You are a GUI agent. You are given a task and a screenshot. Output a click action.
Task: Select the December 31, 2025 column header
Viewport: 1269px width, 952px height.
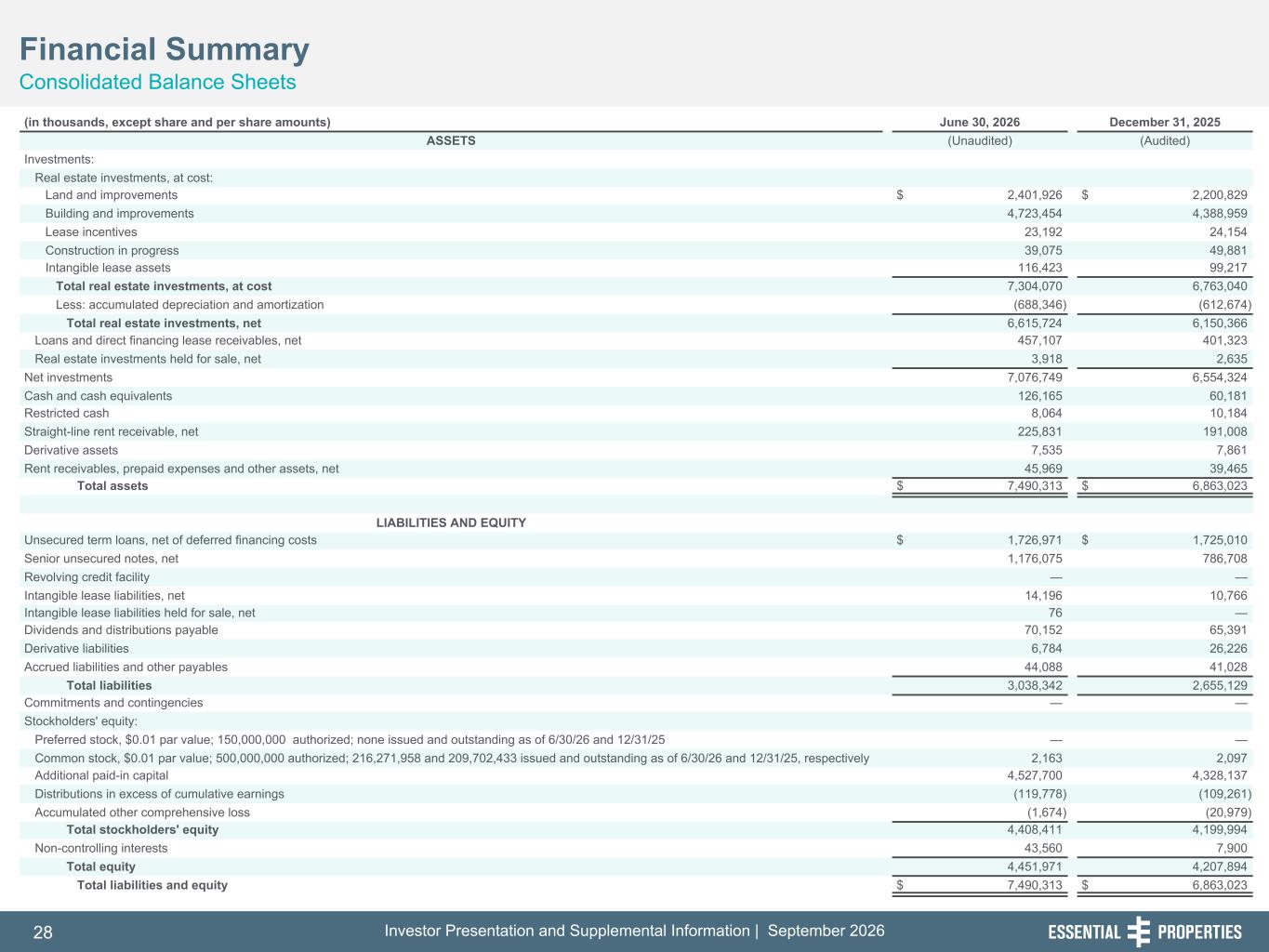click(1165, 123)
